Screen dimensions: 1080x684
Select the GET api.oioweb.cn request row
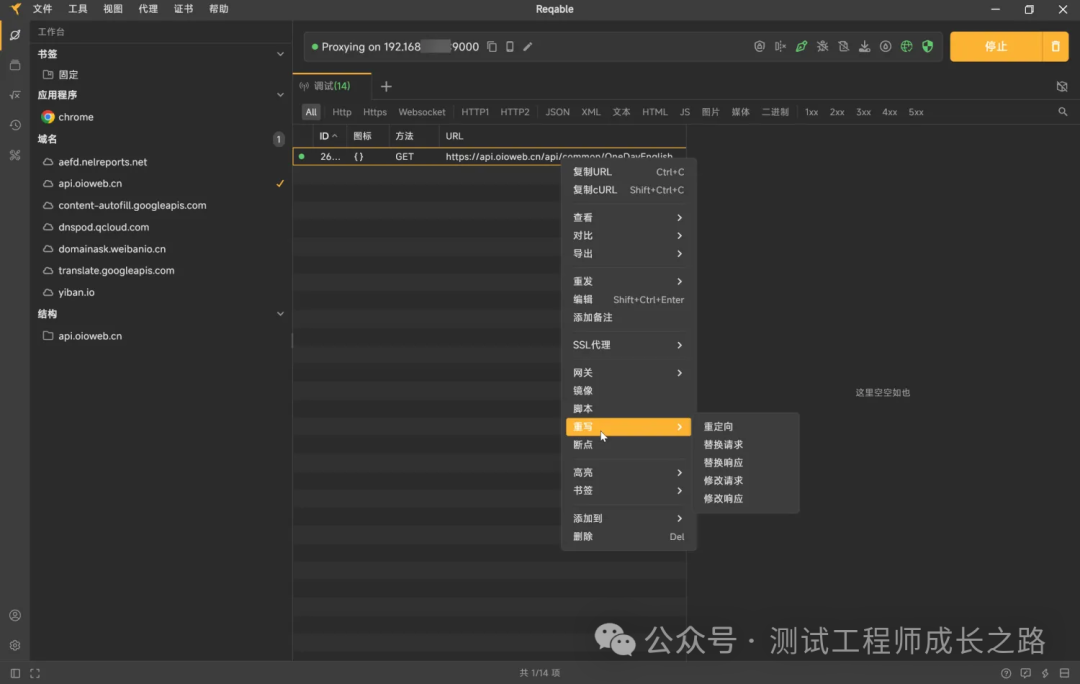tap(490, 156)
